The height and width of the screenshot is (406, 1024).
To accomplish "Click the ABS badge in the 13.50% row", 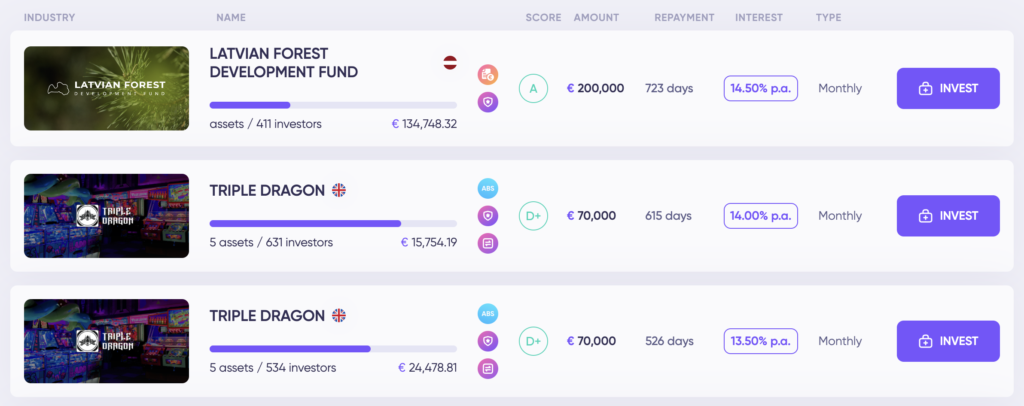I will [x=488, y=314].
